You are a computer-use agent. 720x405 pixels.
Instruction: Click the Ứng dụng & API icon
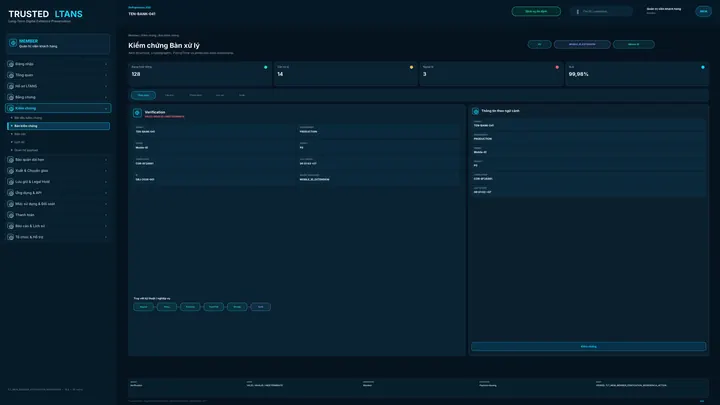click(11, 193)
